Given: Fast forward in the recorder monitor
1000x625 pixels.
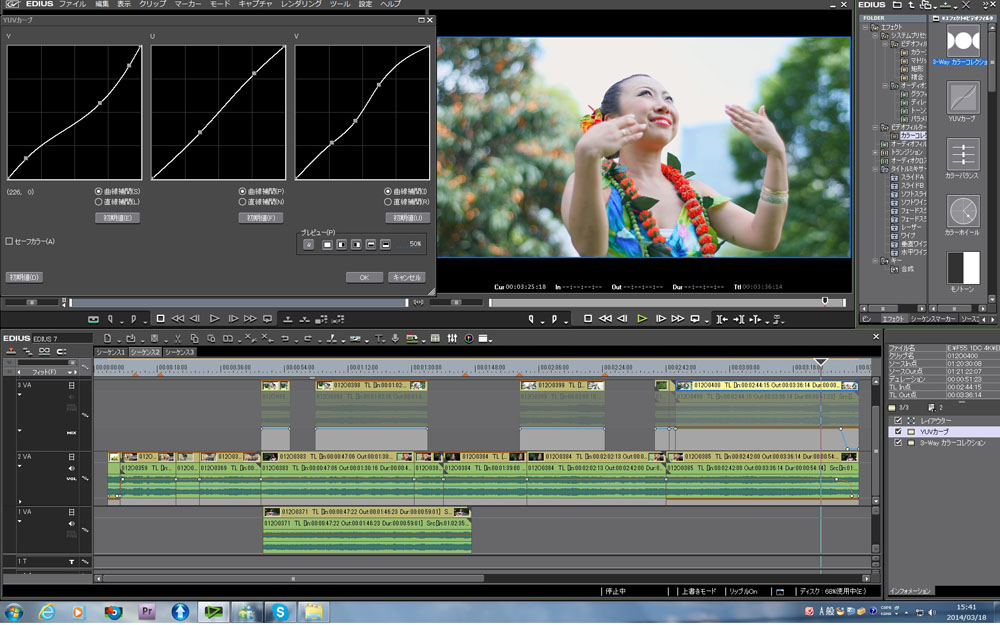Looking at the screenshot, I should click(x=677, y=319).
